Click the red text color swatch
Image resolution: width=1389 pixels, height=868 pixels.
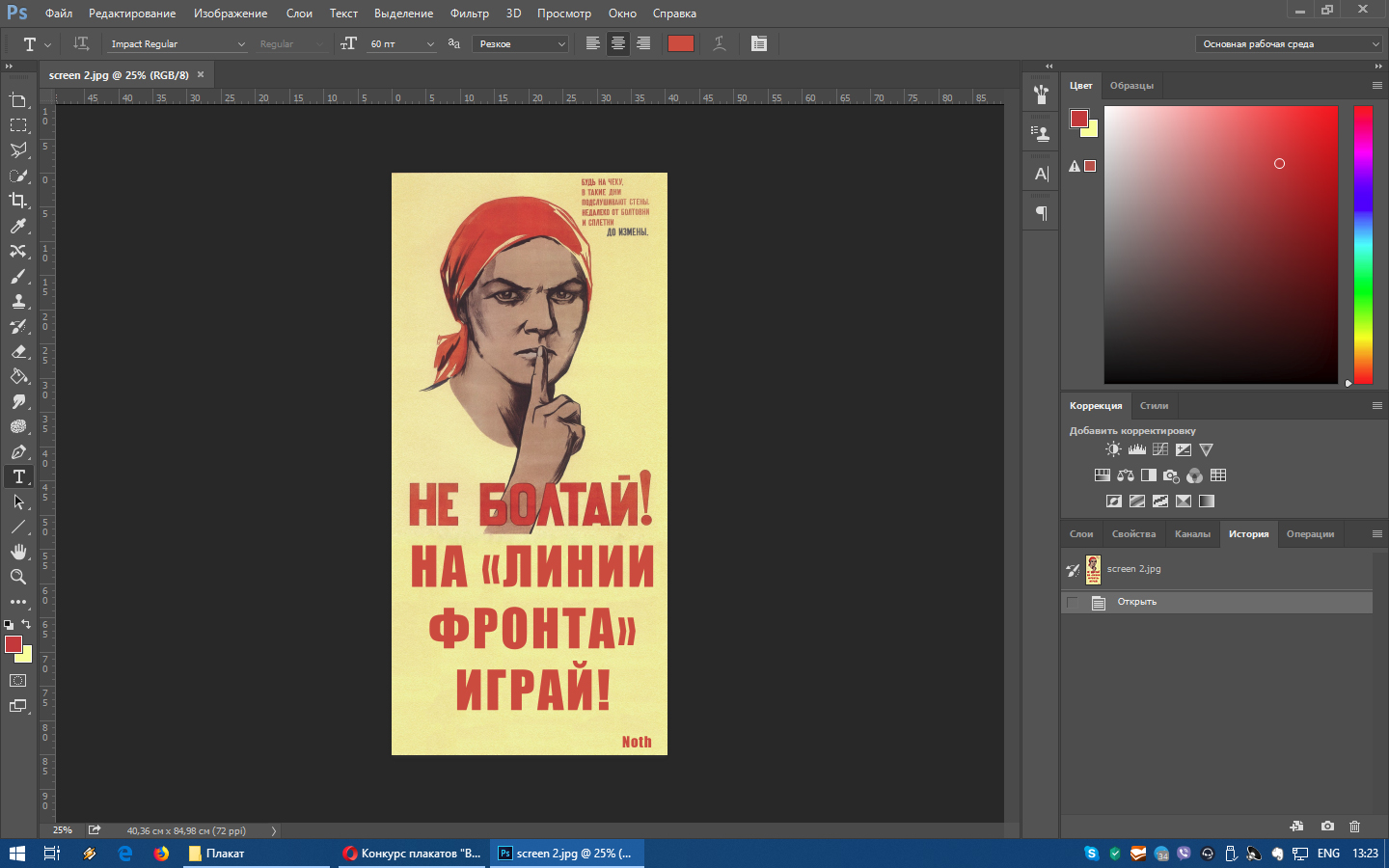[x=681, y=43]
